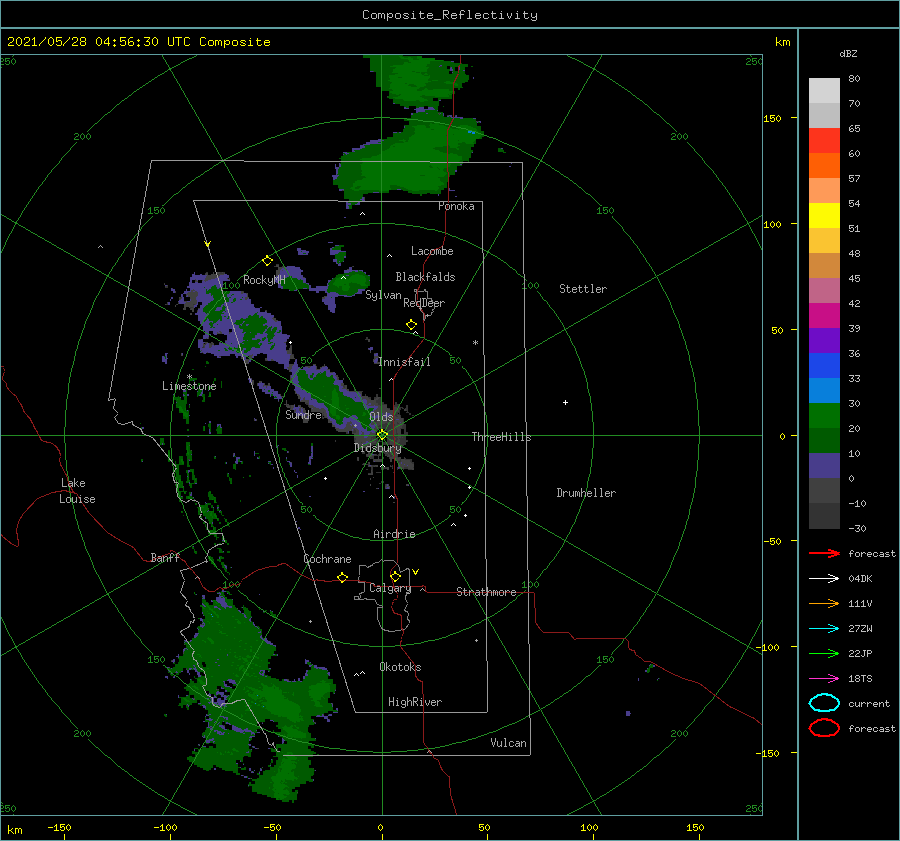Click the green 22JP arrow symbol
This screenshot has height=841, width=900.
pos(824,653)
